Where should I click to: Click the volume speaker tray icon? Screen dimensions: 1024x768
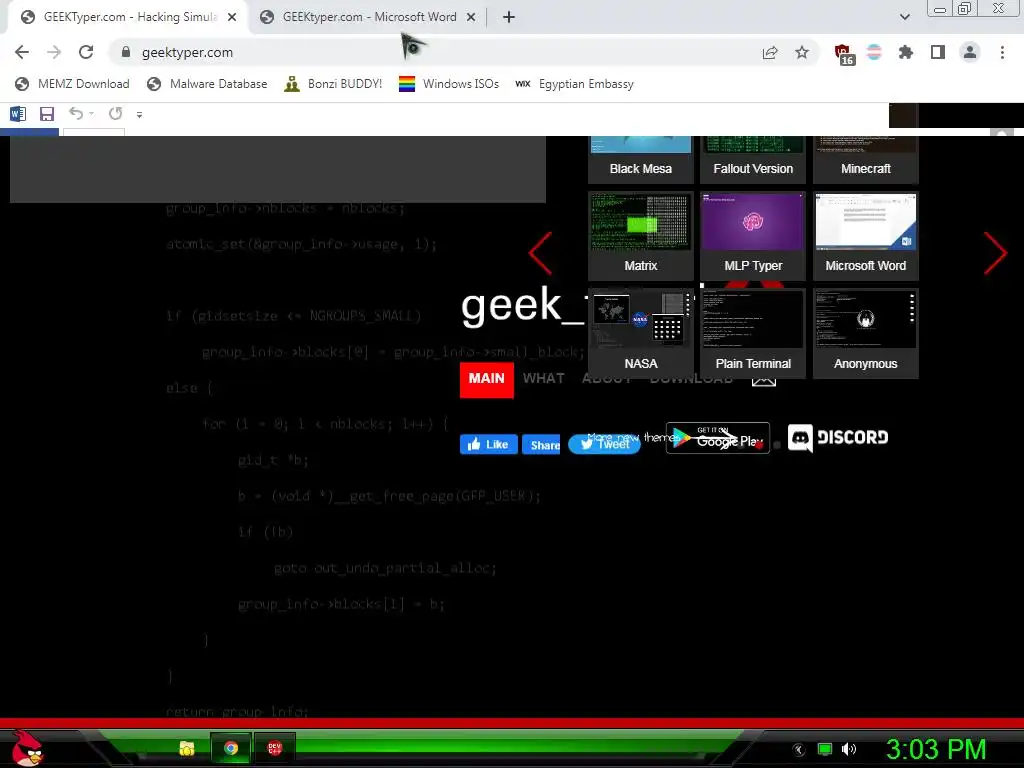[848, 749]
